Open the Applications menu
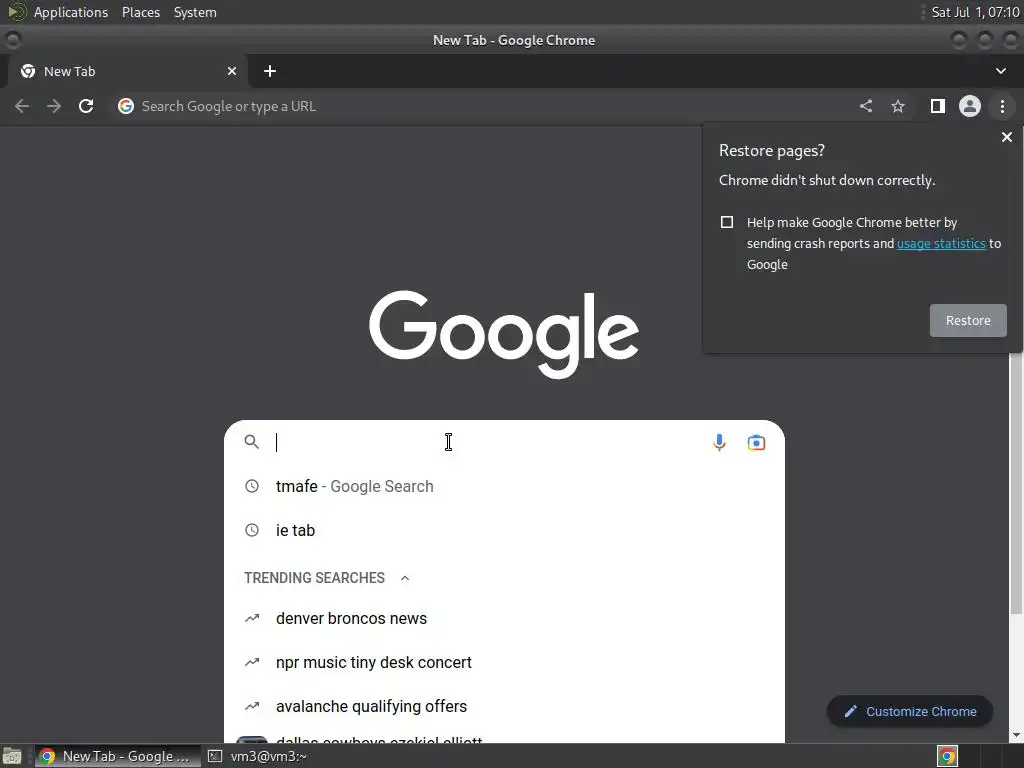Viewport: 1024px width, 768px height. (x=71, y=12)
